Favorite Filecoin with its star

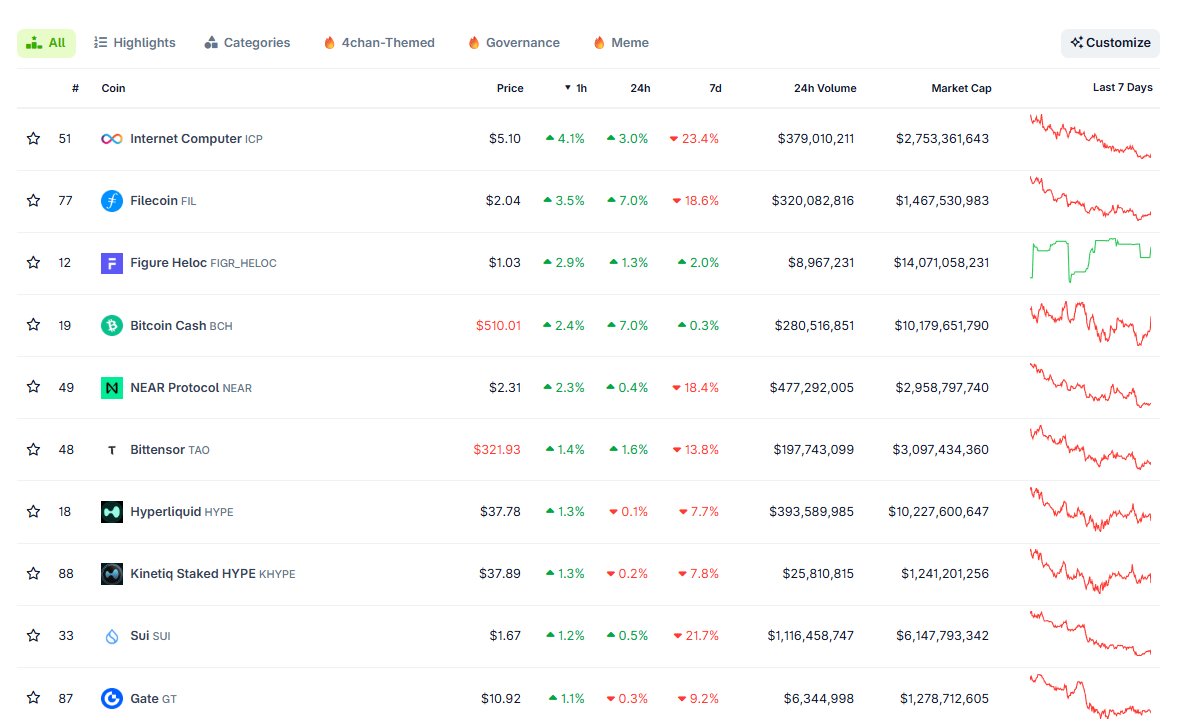click(33, 200)
